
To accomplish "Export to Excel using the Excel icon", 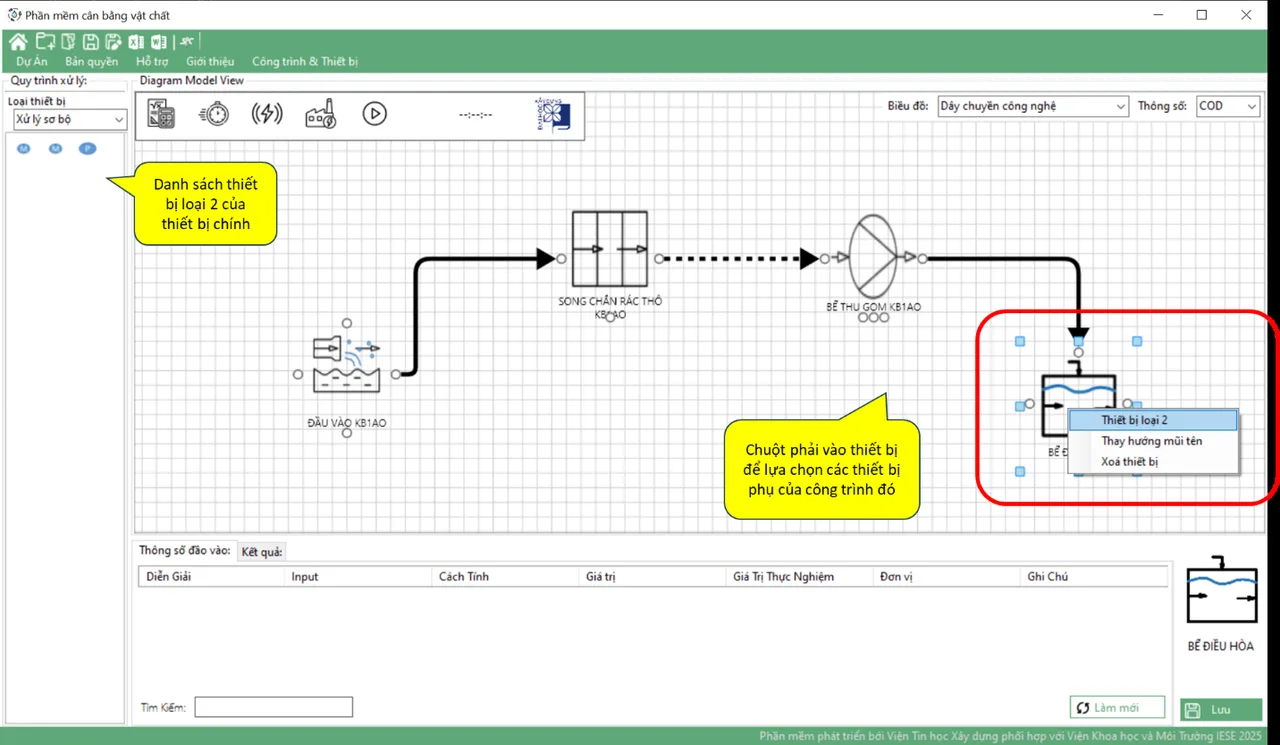I will click(x=136, y=41).
